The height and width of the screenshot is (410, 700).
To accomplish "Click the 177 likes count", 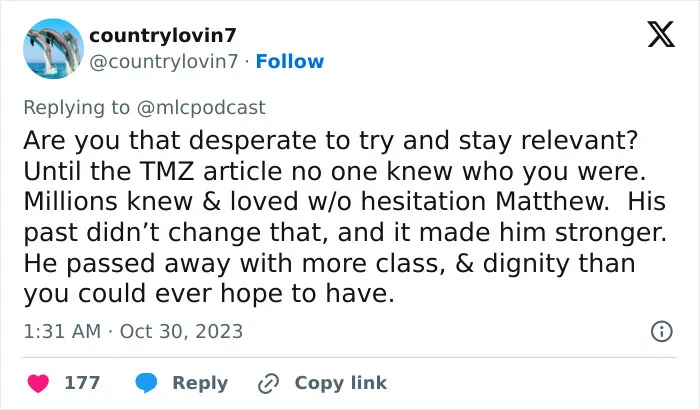I will pyautogui.click(x=82, y=383).
